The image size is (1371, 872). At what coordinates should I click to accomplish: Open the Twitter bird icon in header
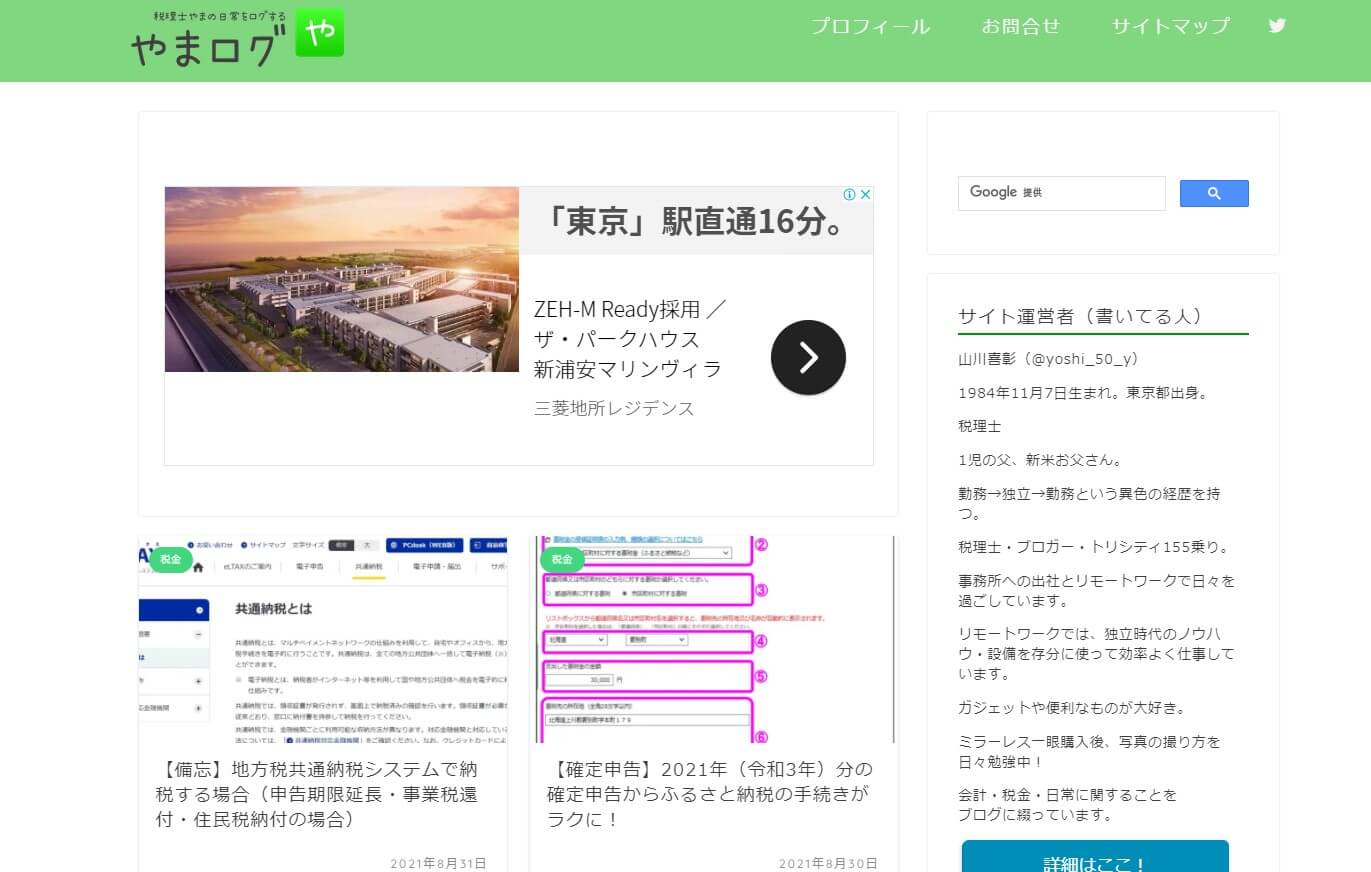pos(1277,26)
